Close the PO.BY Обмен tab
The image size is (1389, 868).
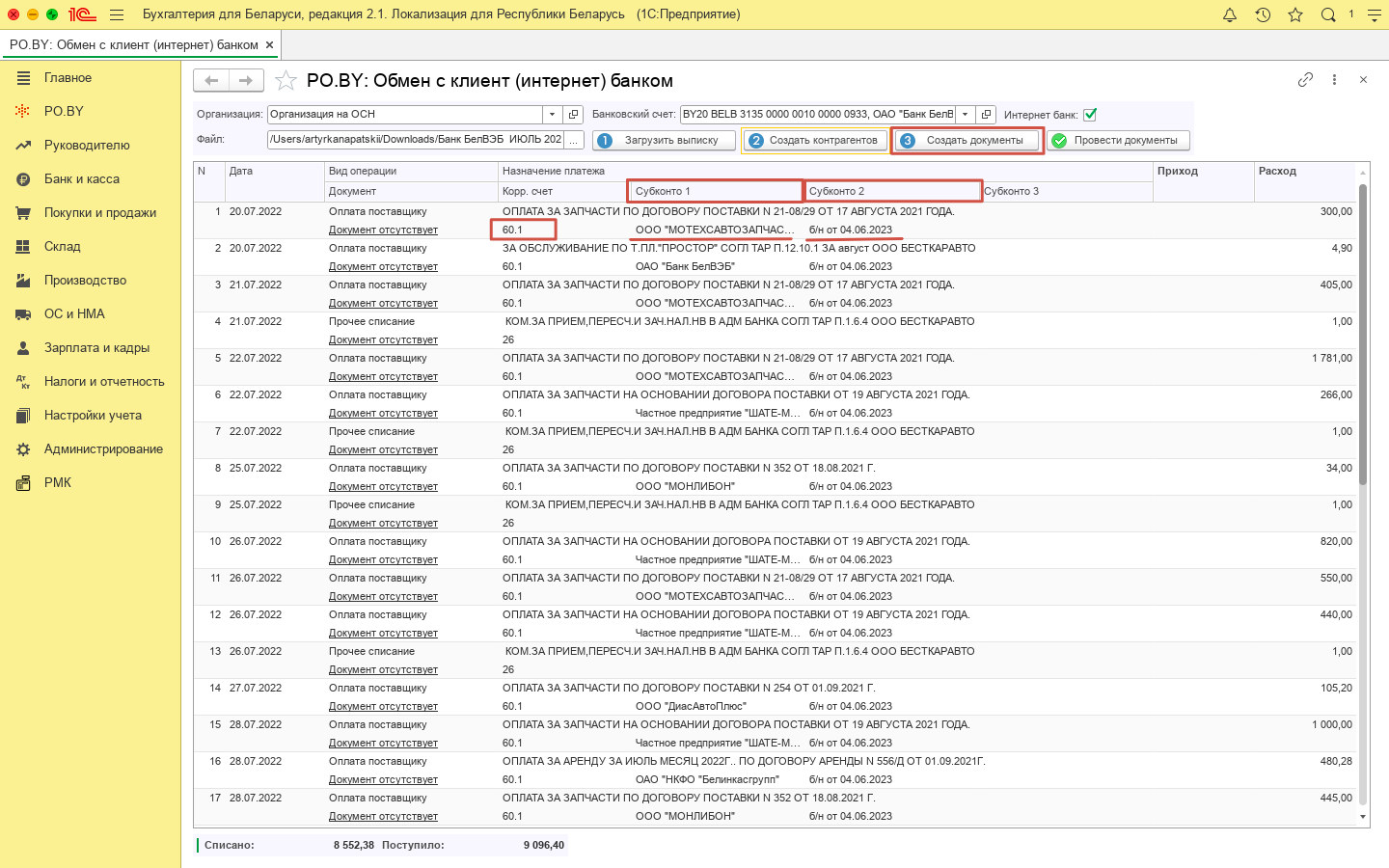point(270,44)
